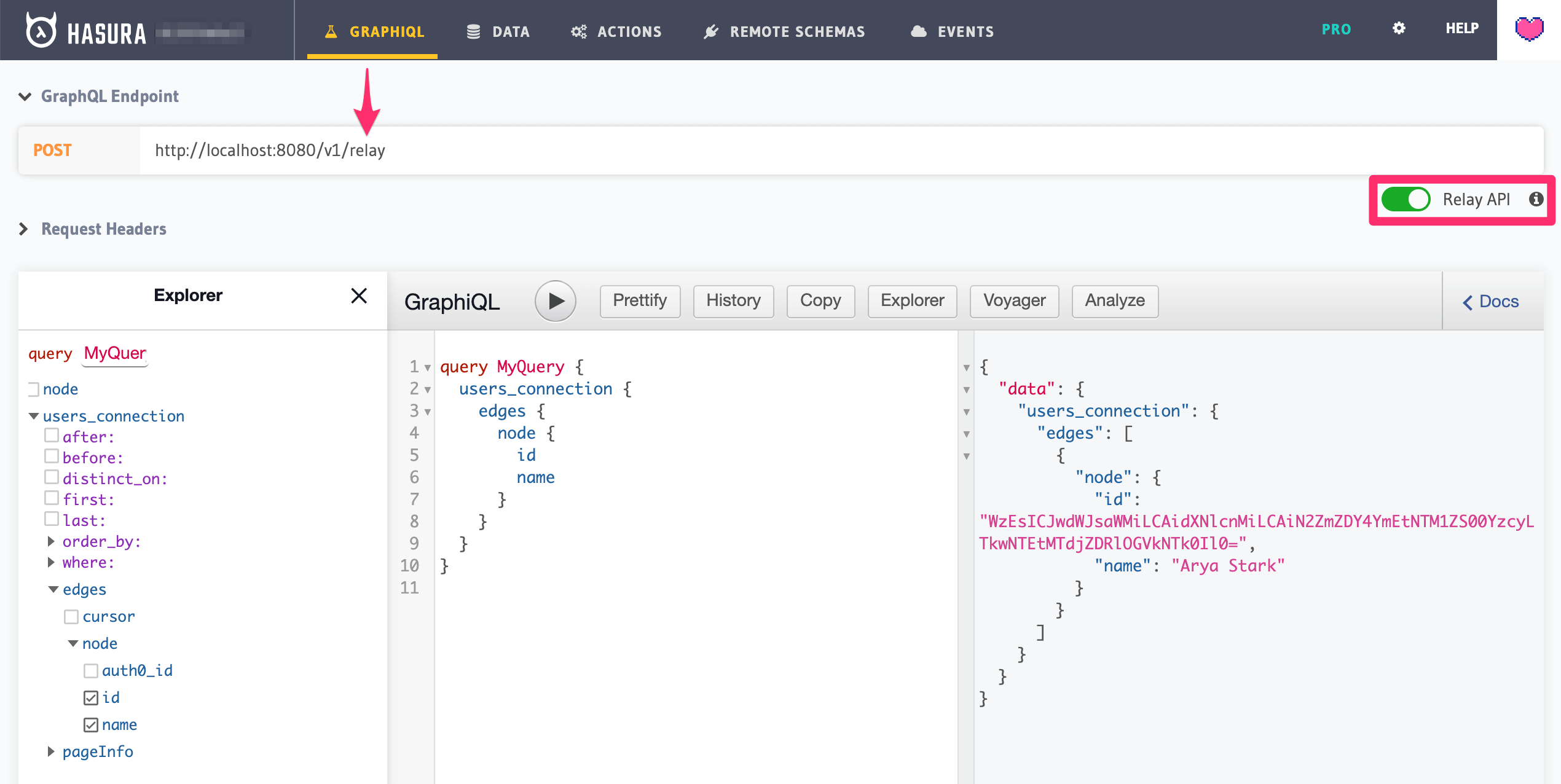Close the Explorer panel
The image size is (1561, 784).
pos(360,296)
